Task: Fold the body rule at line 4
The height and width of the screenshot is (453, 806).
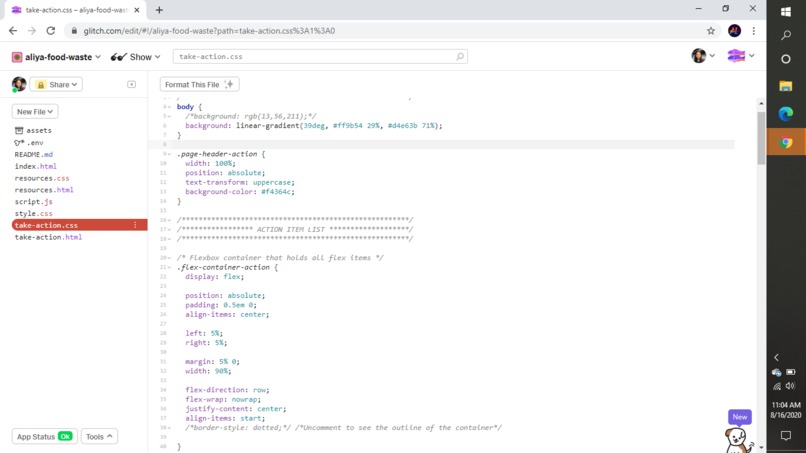Action: tap(169, 107)
